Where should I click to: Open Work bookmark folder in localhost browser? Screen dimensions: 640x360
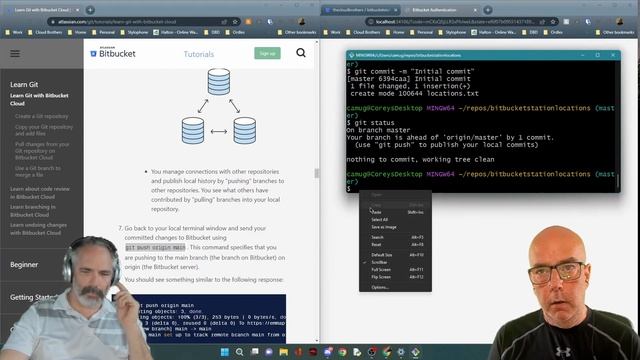331,32
